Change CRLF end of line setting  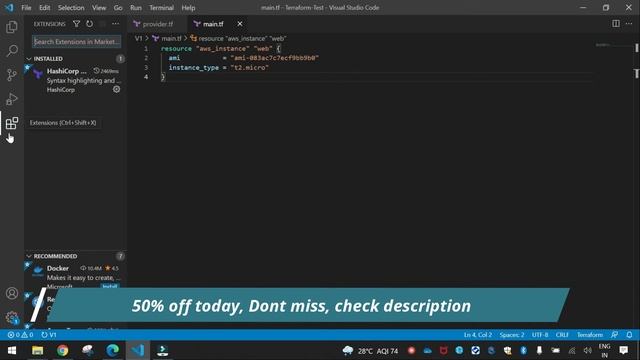562,335
